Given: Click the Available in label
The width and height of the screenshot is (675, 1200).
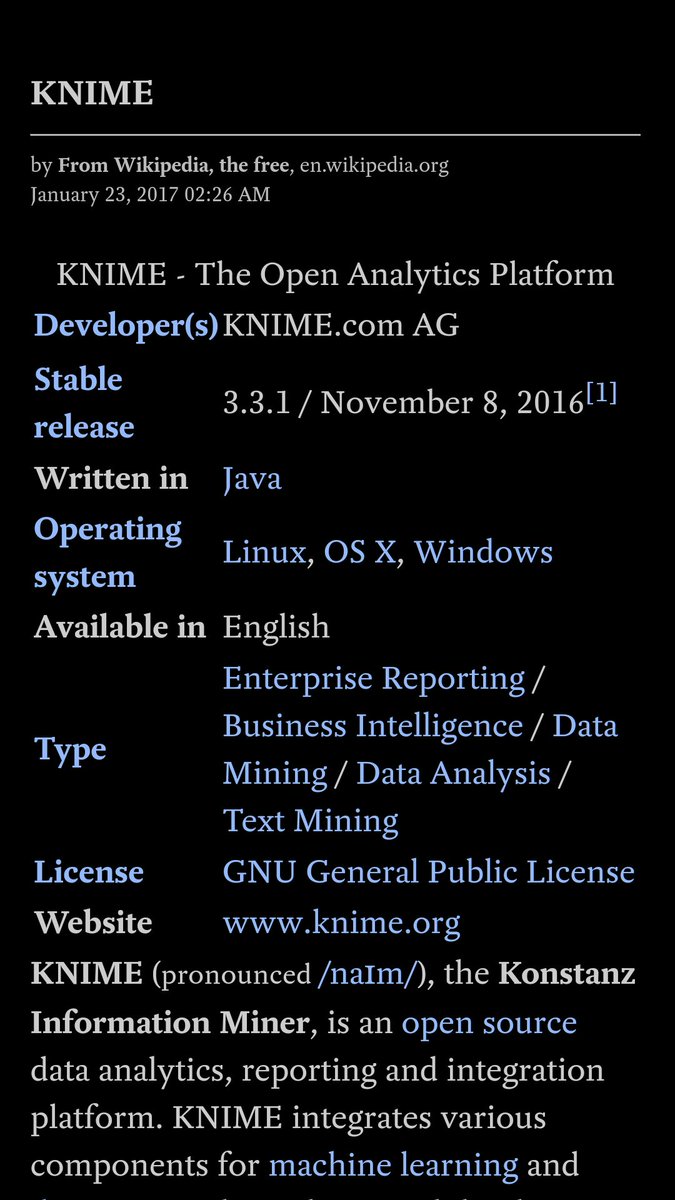Looking at the screenshot, I should [120, 628].
